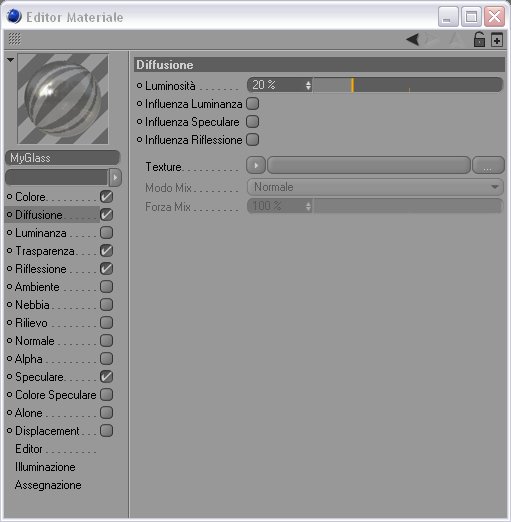Enable Influenza Speculare checkbox
This screenshot has width=511, height=522.
coord(252,122)
